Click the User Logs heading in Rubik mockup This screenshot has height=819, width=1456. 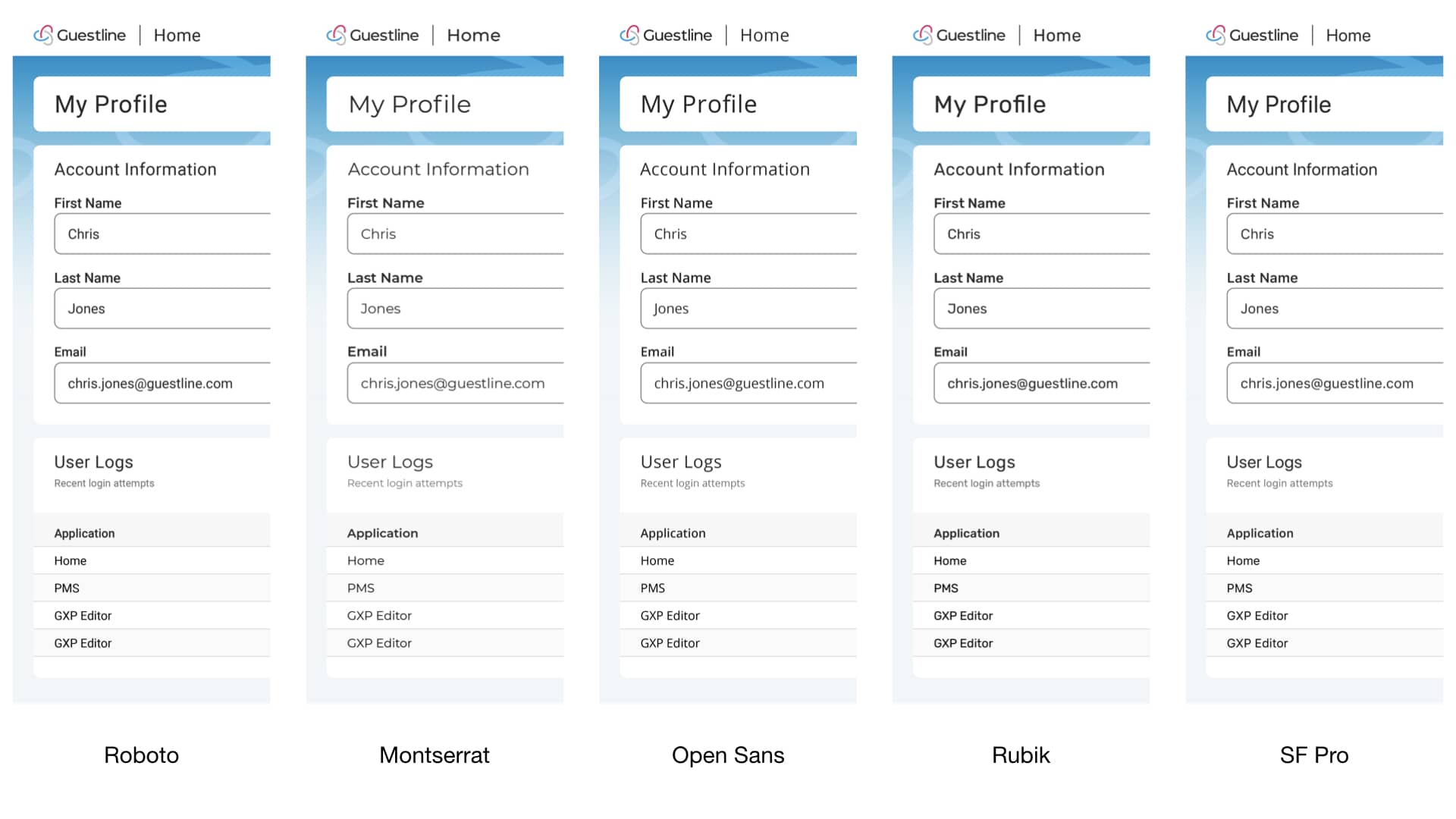[974, 462]
